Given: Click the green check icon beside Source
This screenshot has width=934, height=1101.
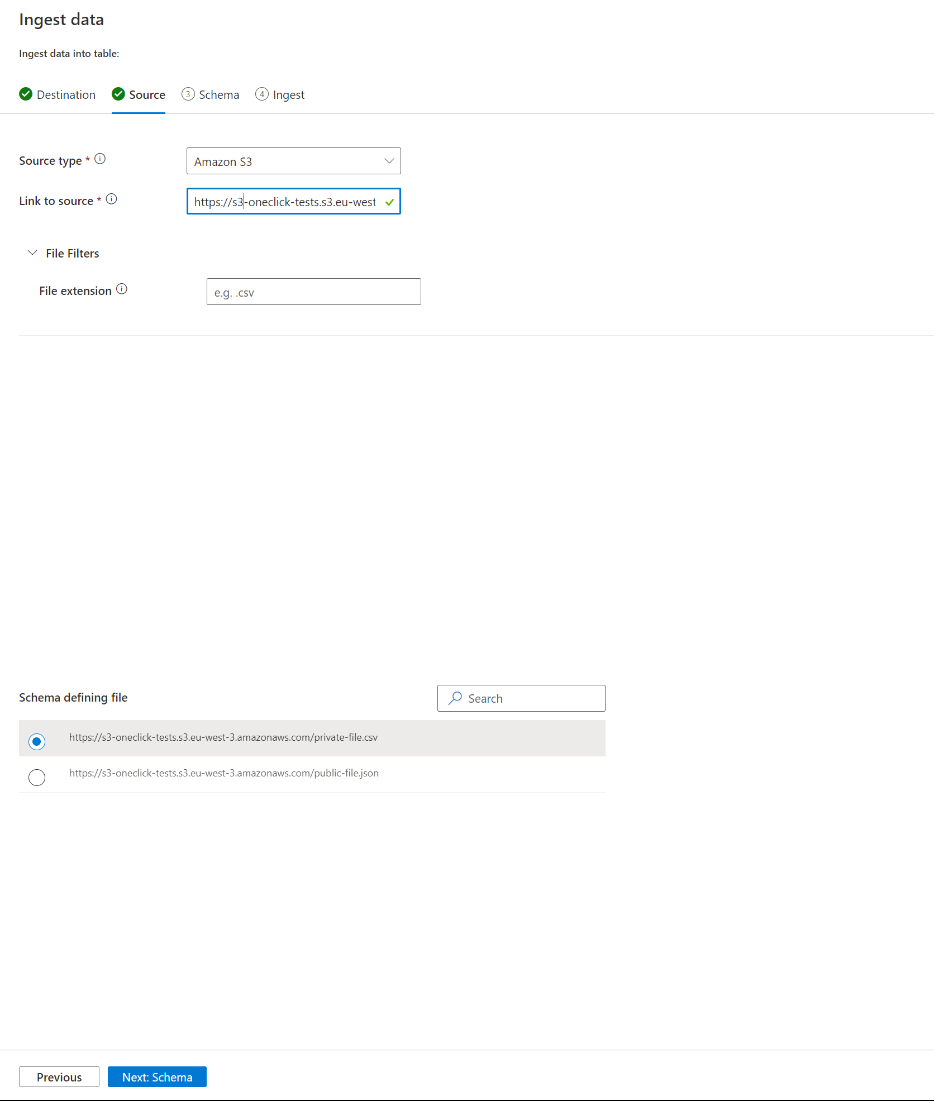Looking at the screenshot, I should point(119,94).
